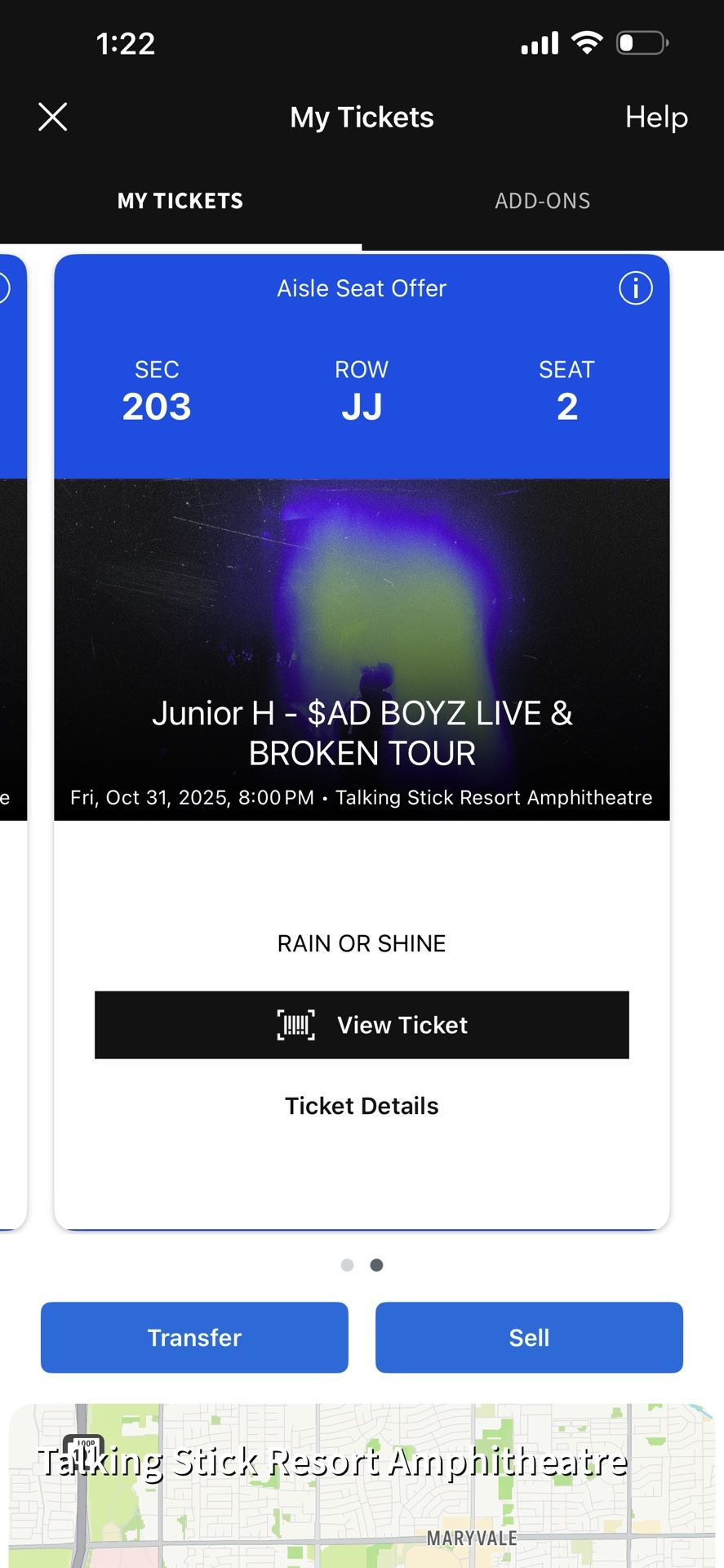Tap the Loop 101 highway shield on map
Screen dimensions: 724x1568
tap(83, 1447)
